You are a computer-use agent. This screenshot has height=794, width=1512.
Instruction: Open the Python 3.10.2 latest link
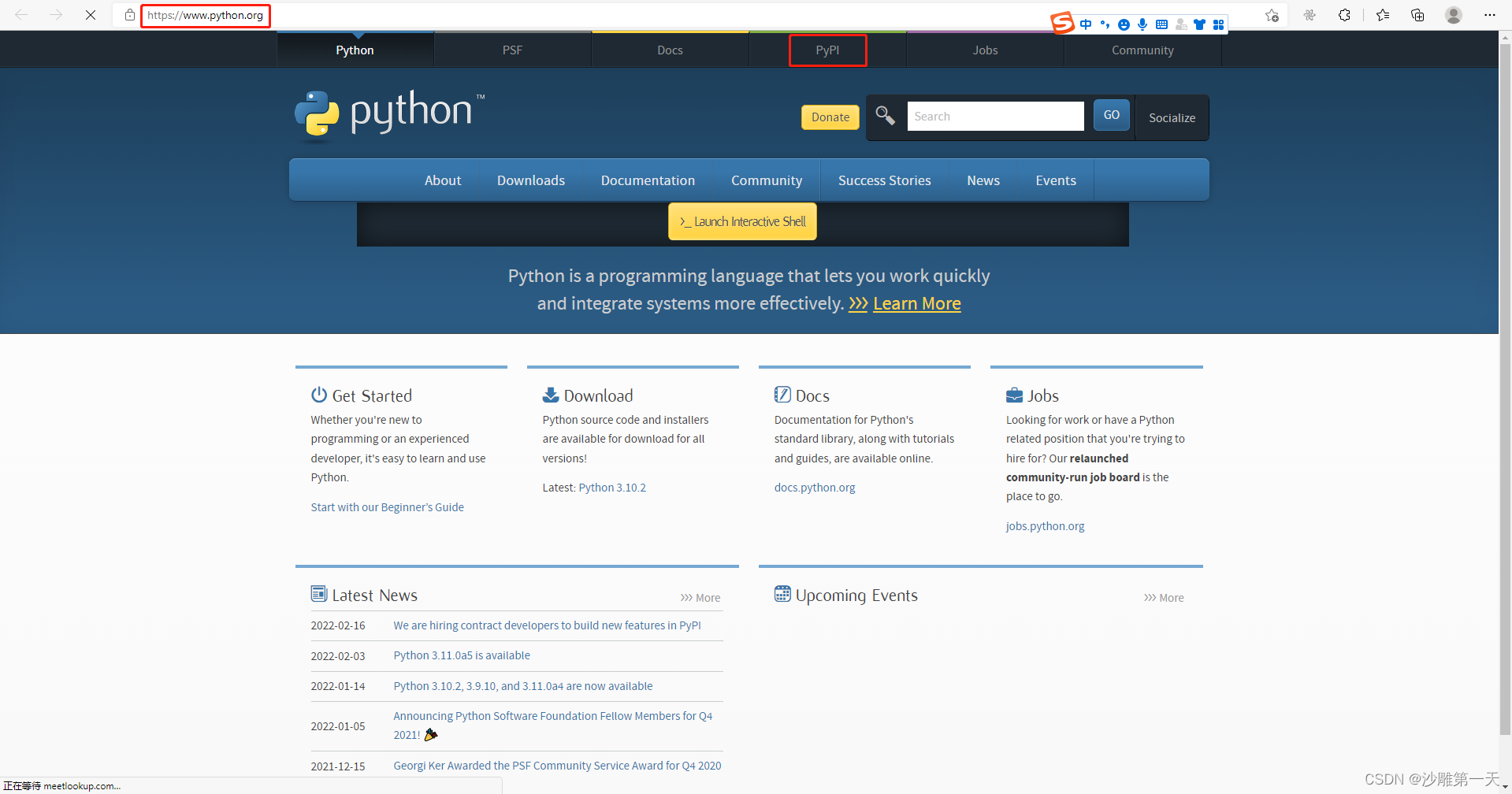[x=612, y=488]
